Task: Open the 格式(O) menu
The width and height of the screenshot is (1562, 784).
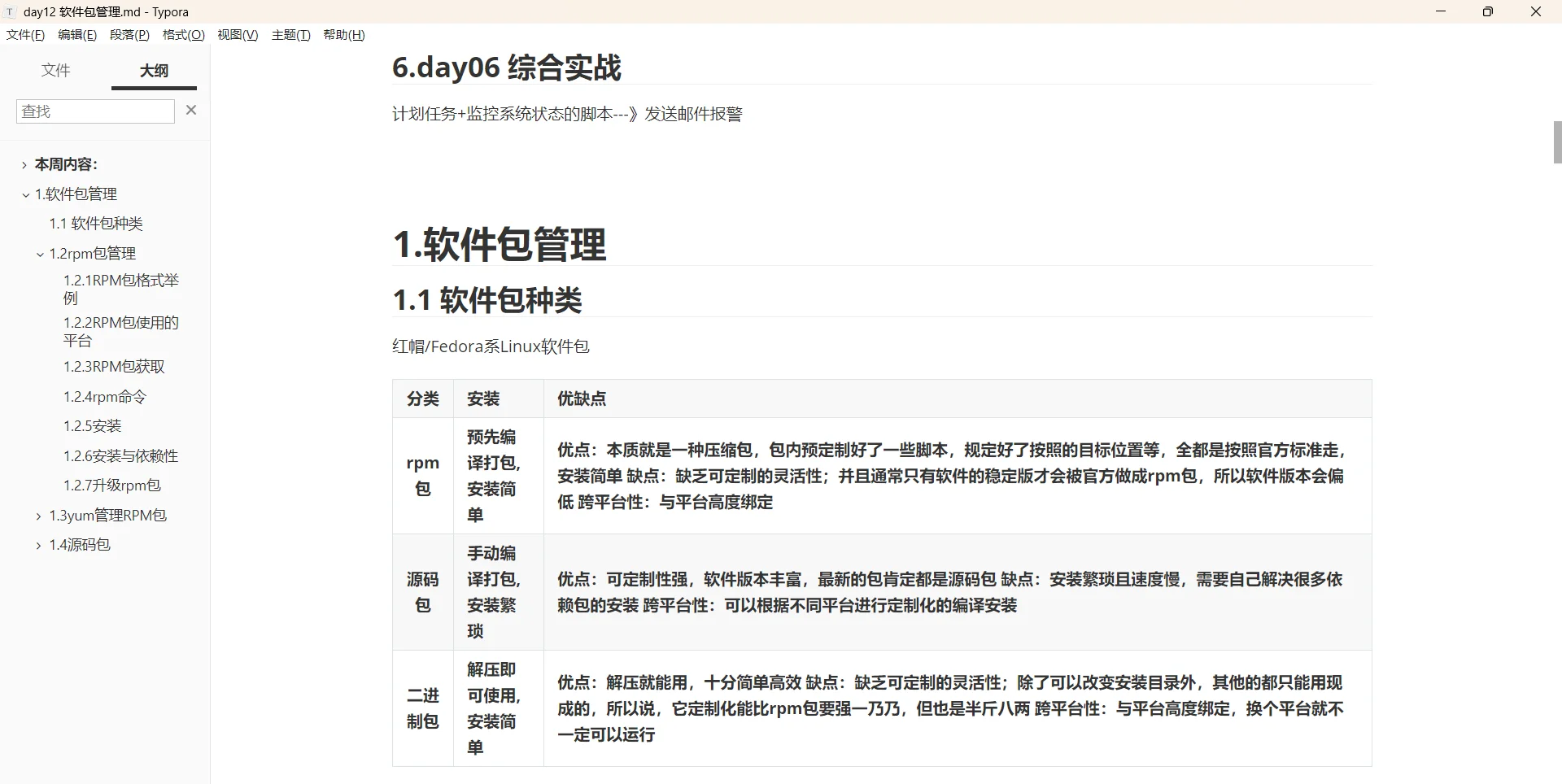Action: point(182,35)
